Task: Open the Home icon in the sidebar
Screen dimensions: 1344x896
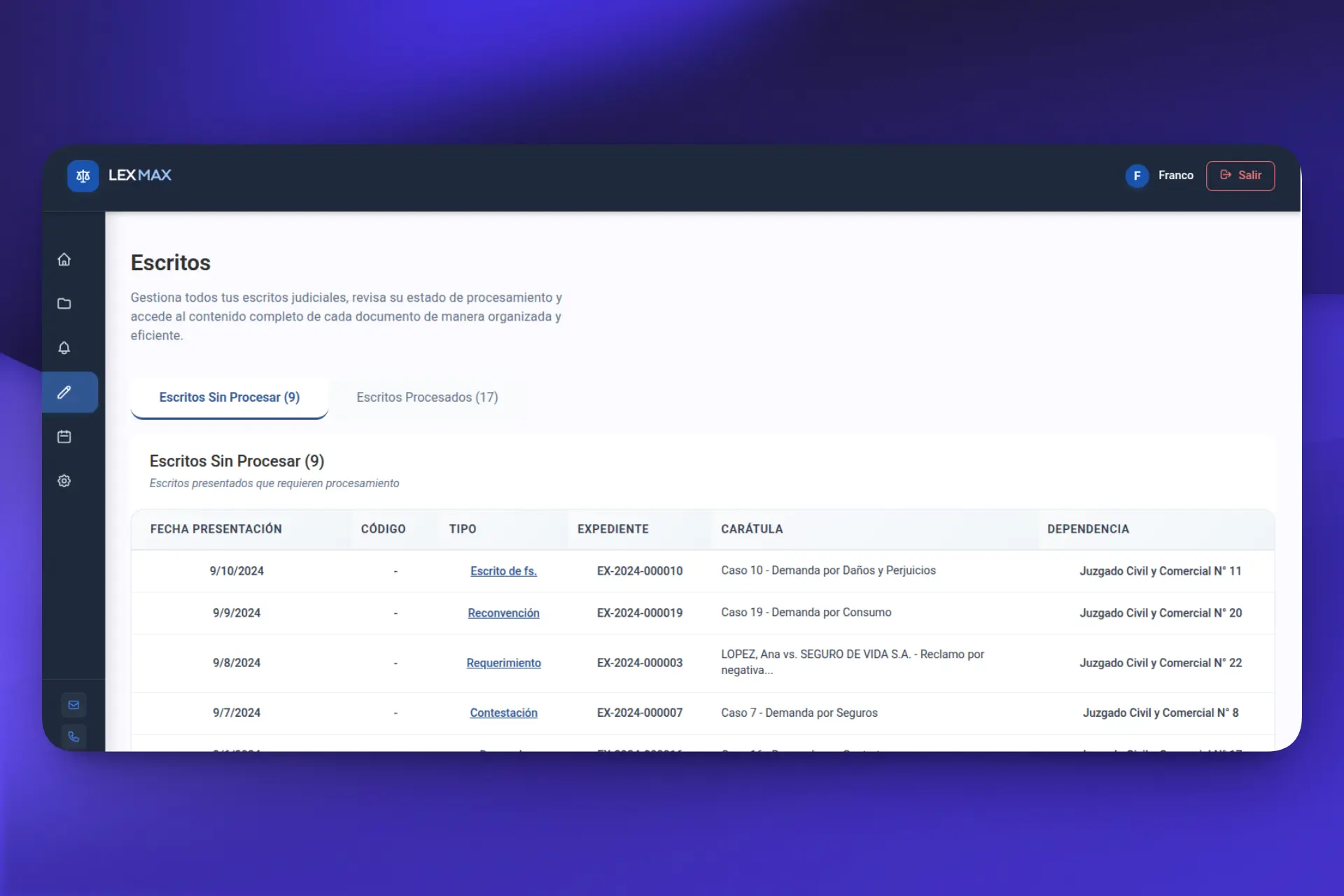Action: pyautogui.click(x=64, y=260)
